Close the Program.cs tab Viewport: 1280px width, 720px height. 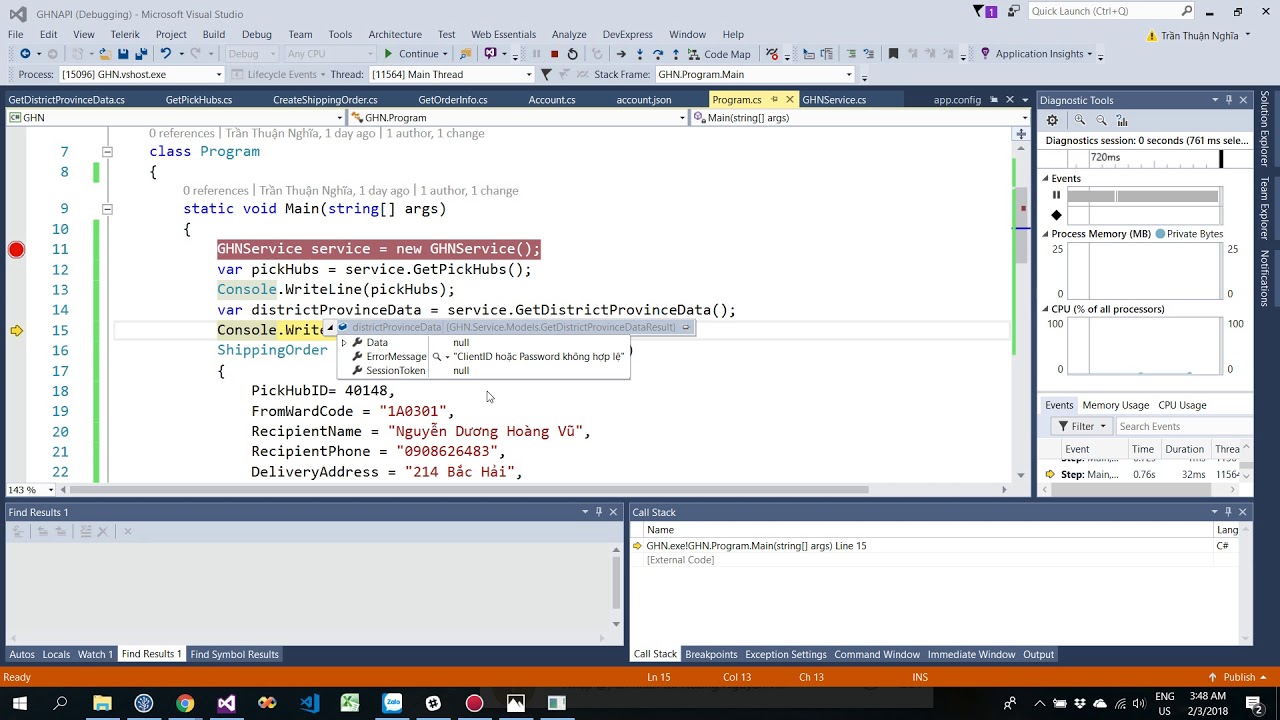click(x=790, y=100)
